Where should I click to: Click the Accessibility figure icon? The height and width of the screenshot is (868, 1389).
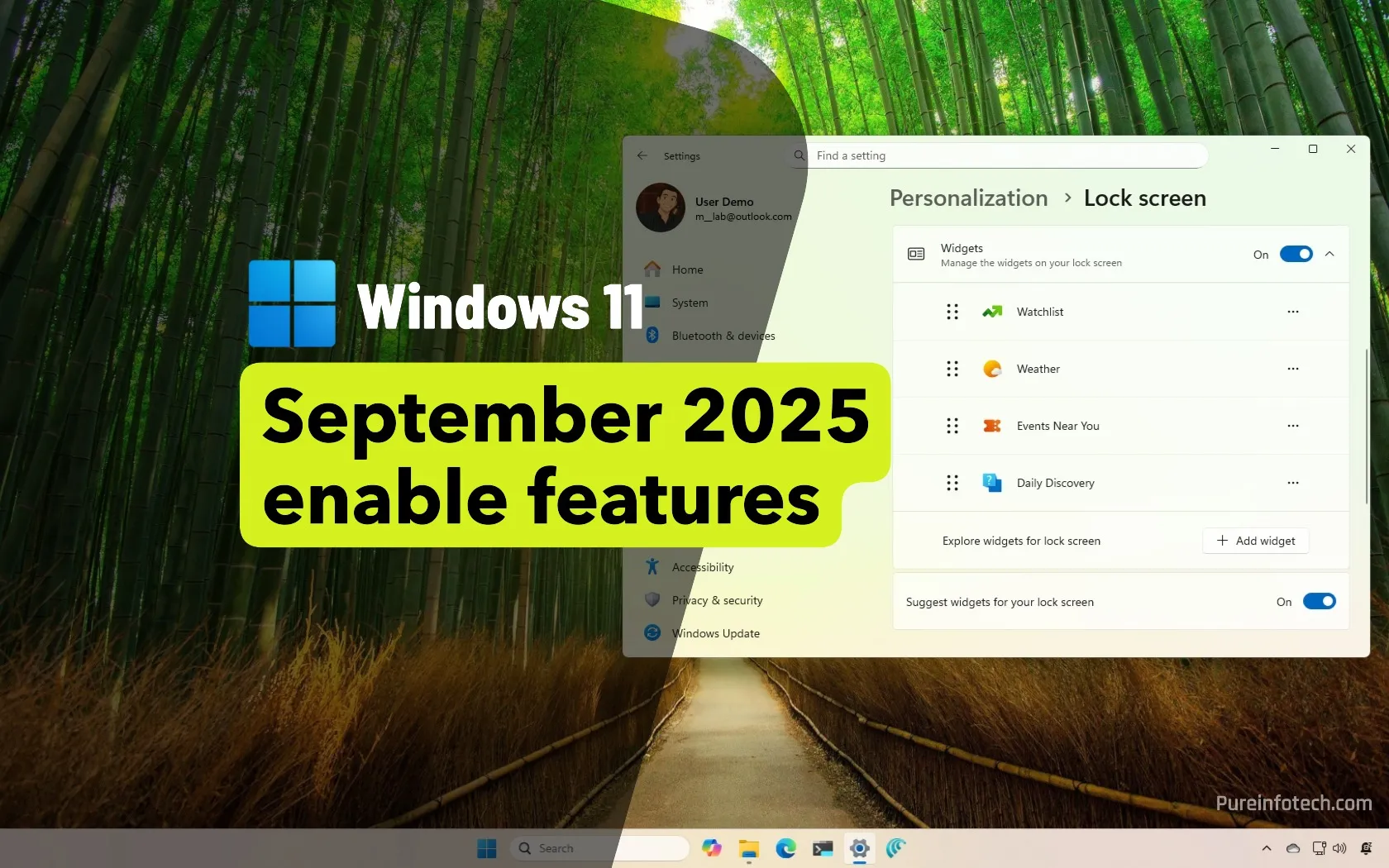pyautogui.click(x=652, y=566)
